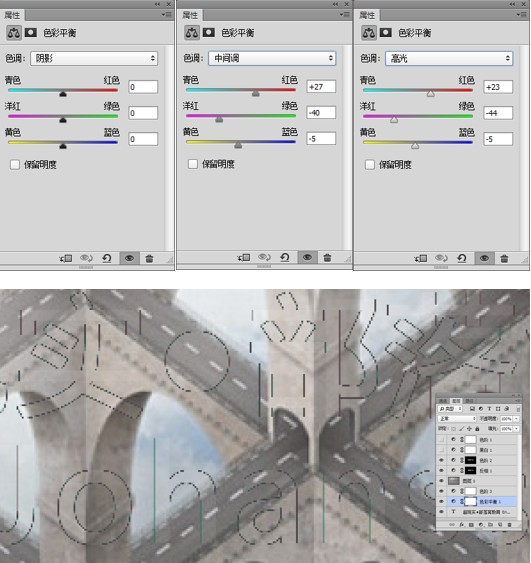Open the 色调 dropdown showing 高光
531x563 pixels.
coord(449,58)
